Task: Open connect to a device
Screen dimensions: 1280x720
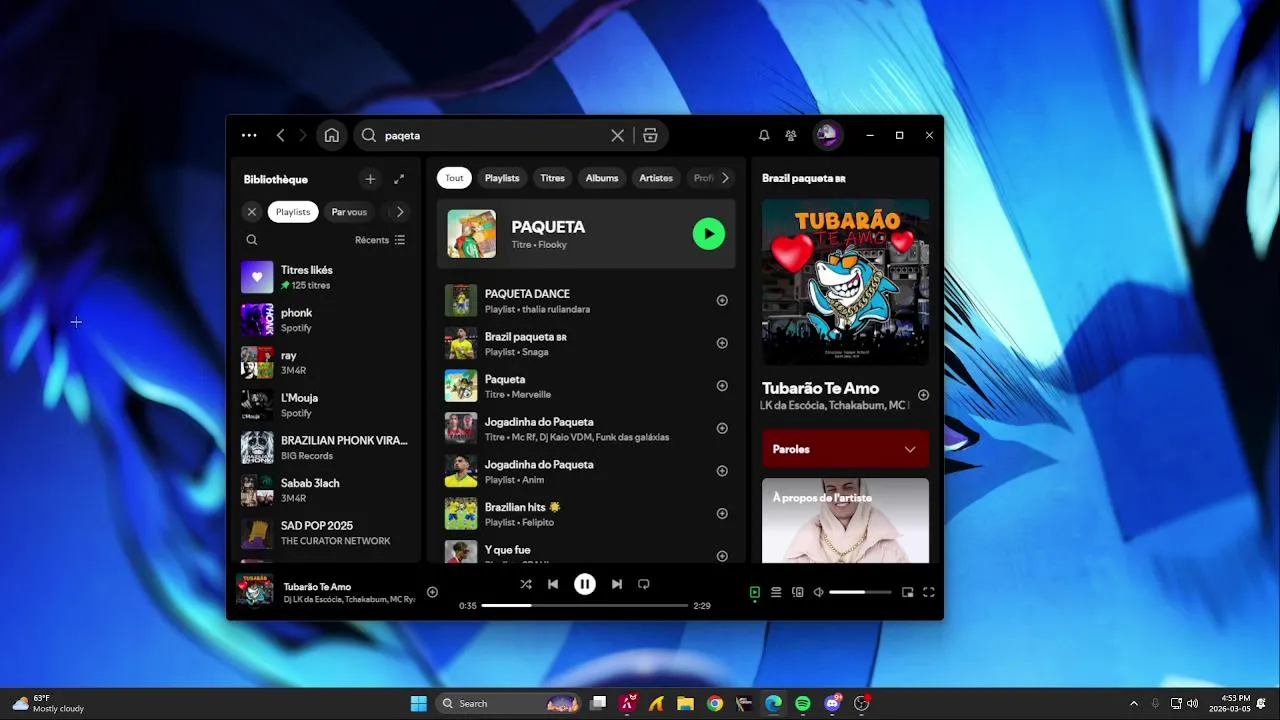Action: 797,592
